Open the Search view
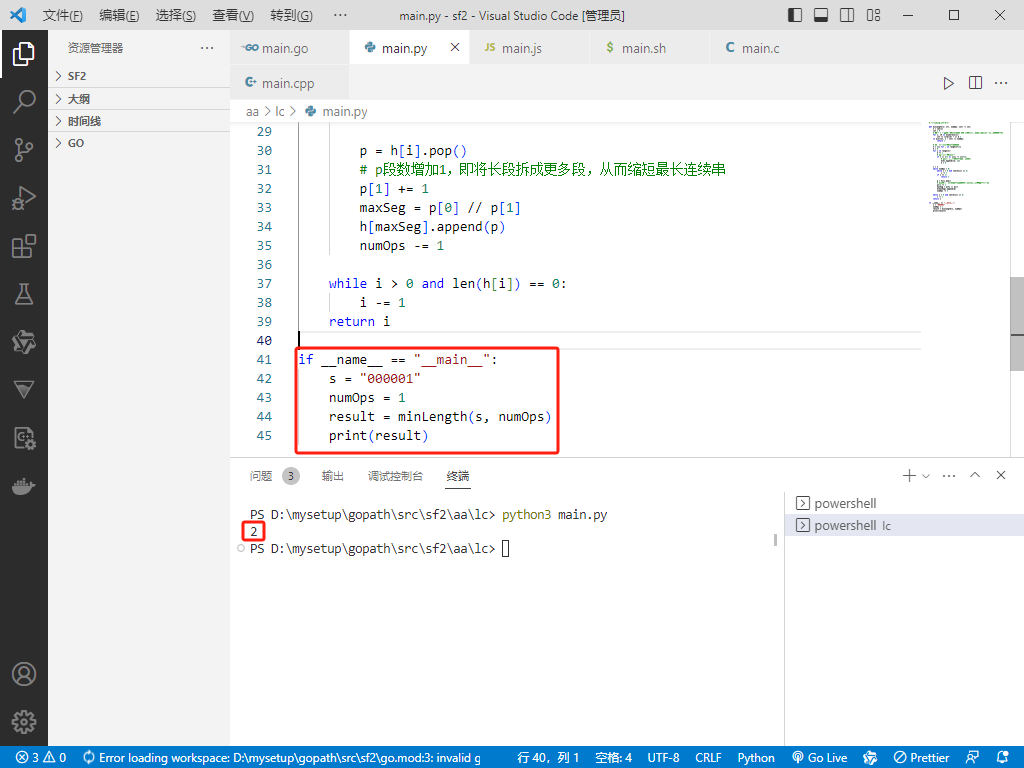1024x768 pixels. (x=24, y=102)
